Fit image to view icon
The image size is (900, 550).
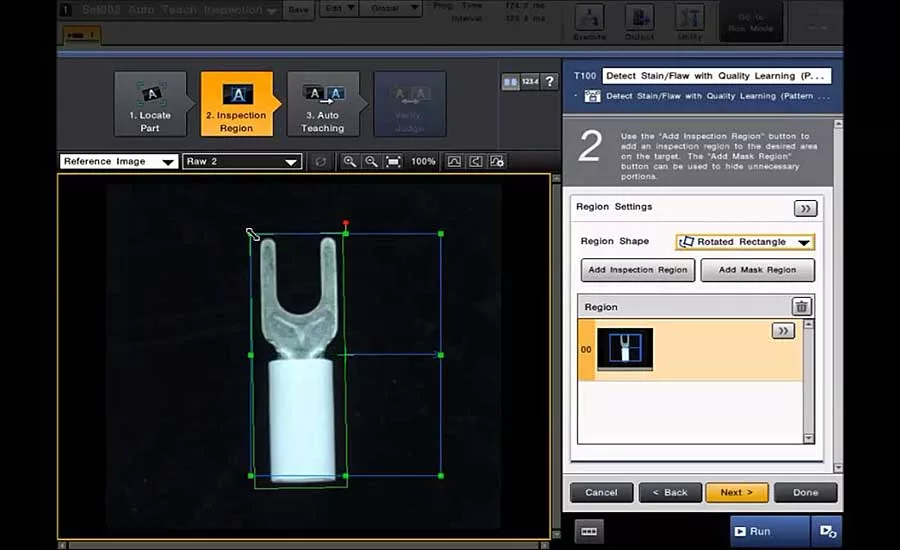(x=393, y=162)
